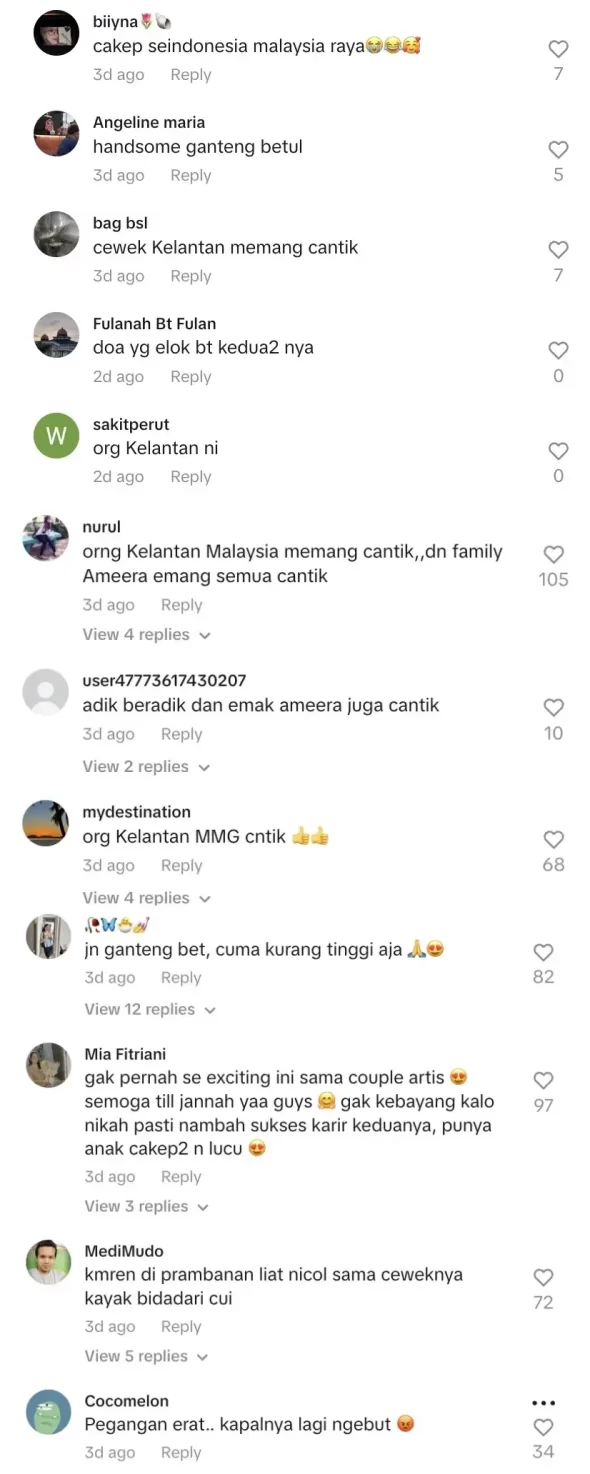Like biiyna's comment with the heart icon

tap(558, 48)
